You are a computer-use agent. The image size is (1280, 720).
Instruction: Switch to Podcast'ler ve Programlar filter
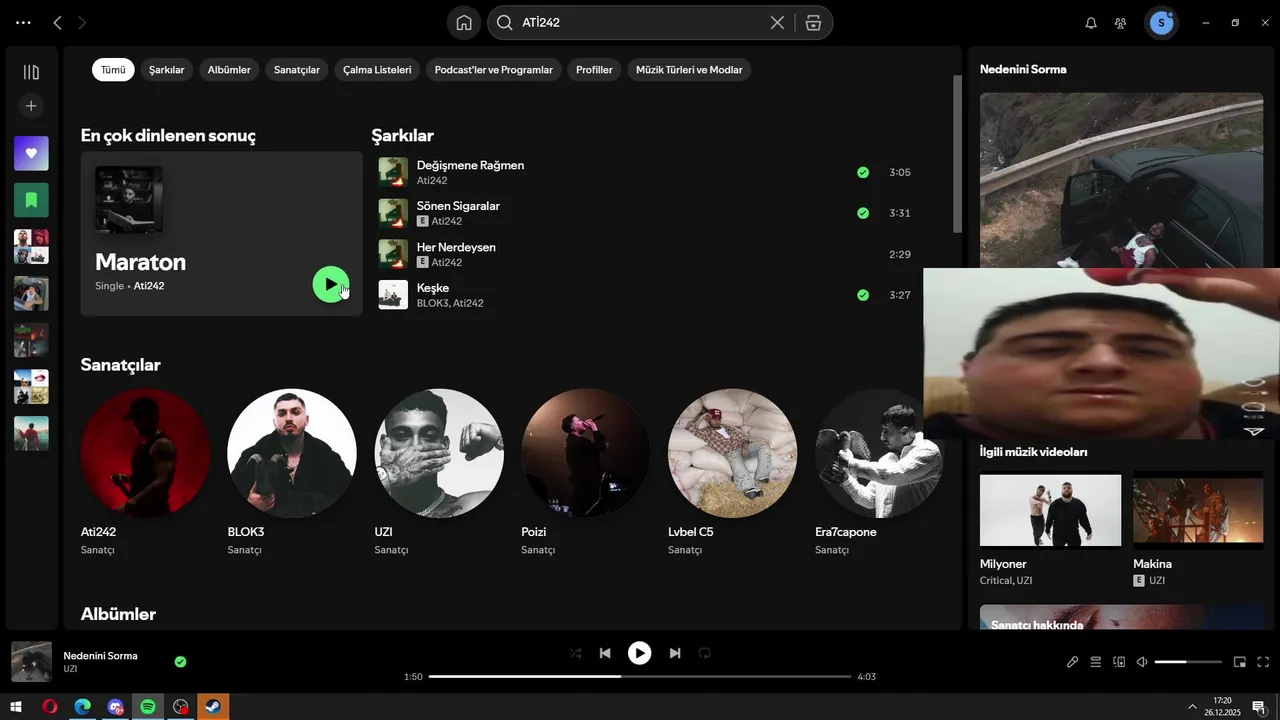pos(494,70)
